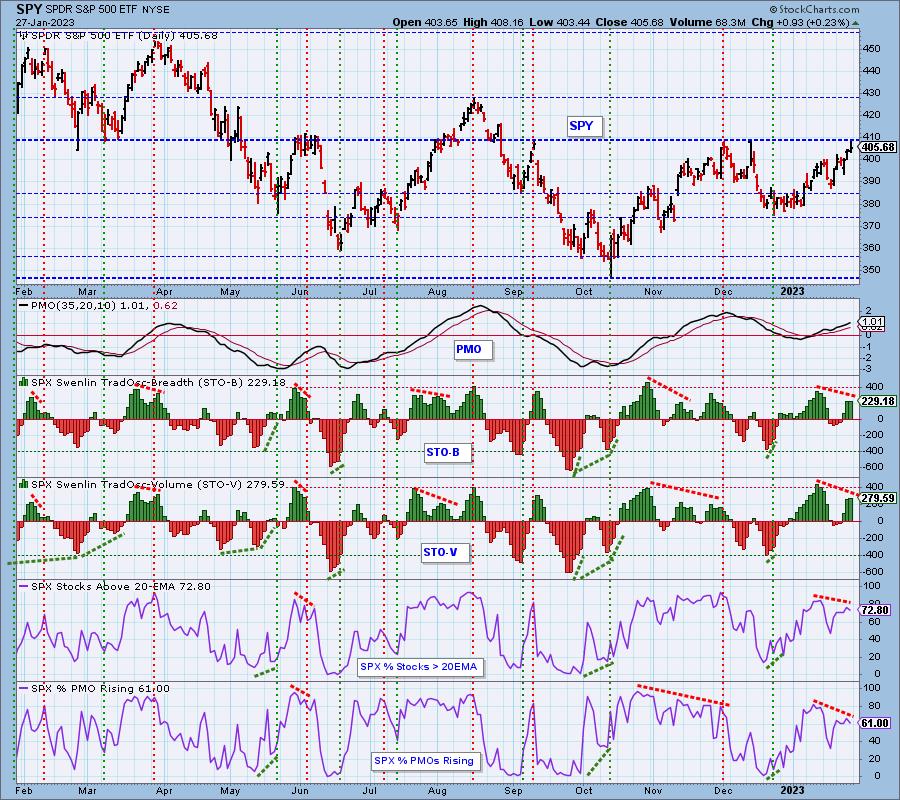Click the 370 price axis label
This screenshot has width=900, height=800.
pyautogui.click(x=871, y=226)
